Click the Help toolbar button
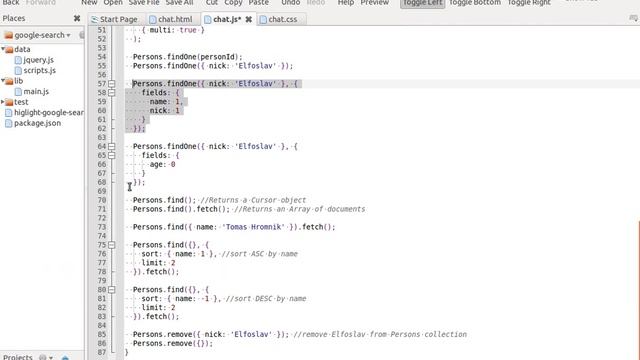640x360 pixels. 346,2
